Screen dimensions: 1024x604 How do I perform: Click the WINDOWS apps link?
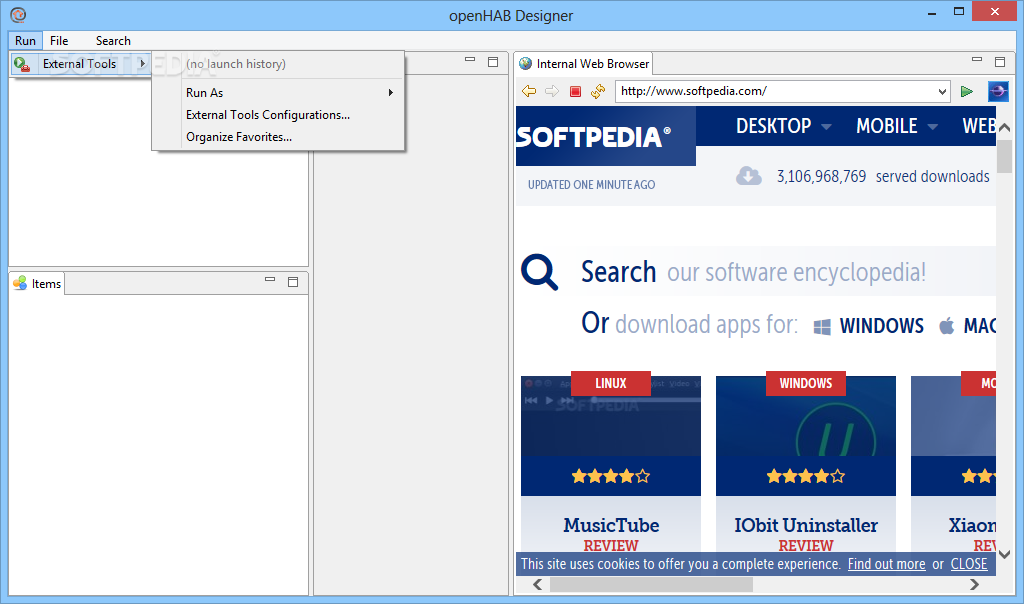click(882, 326)
